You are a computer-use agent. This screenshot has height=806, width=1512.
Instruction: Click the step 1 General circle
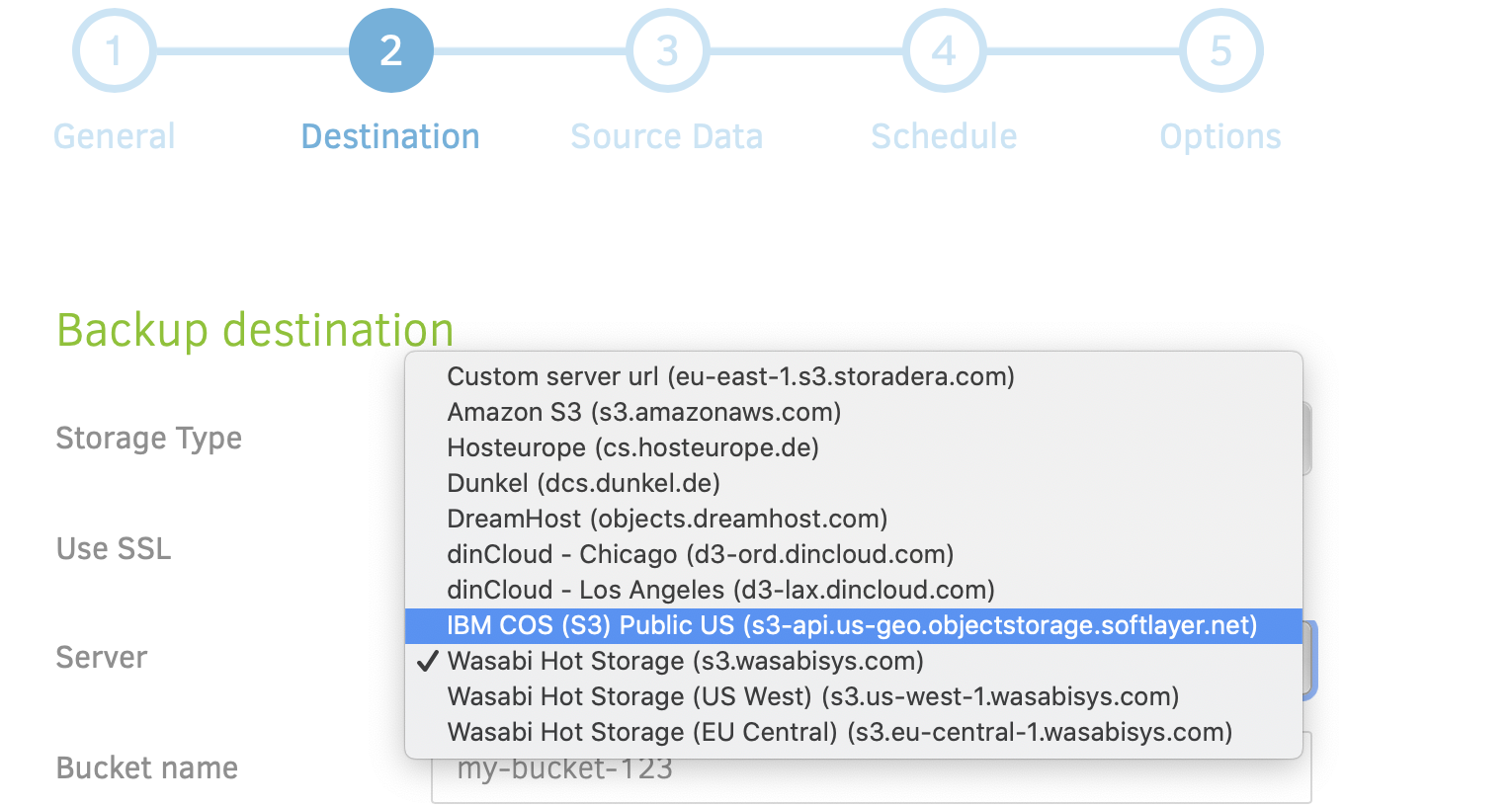[114, 50]
